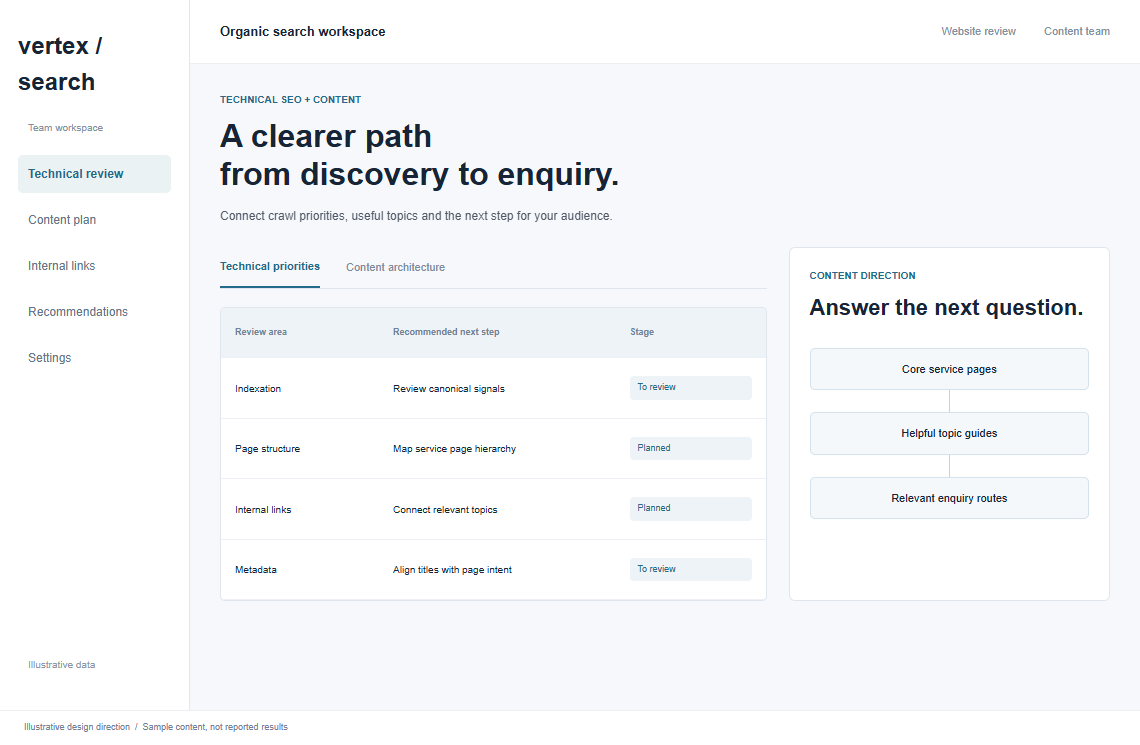Select the Core service pages box

(950, 369)
